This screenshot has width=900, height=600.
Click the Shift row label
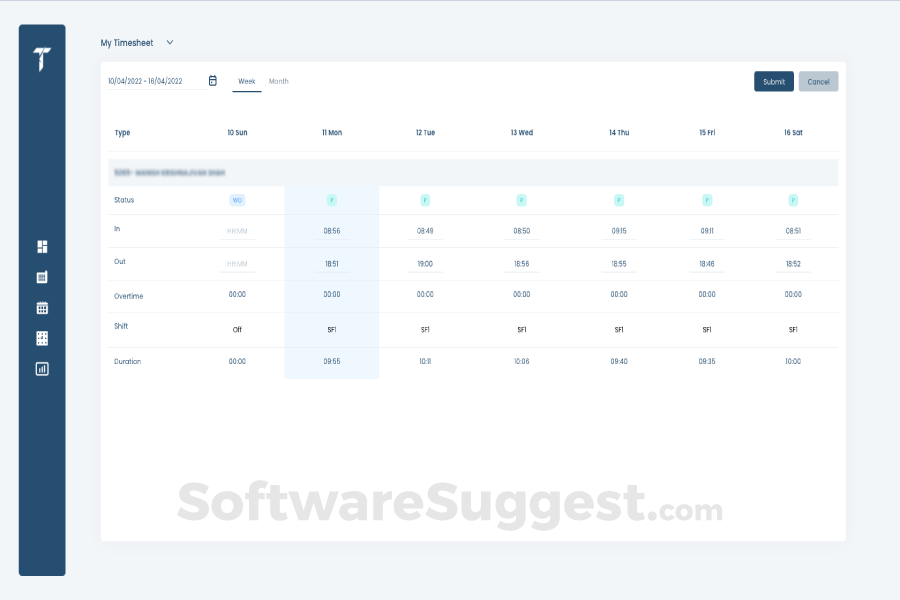point(121,326)
